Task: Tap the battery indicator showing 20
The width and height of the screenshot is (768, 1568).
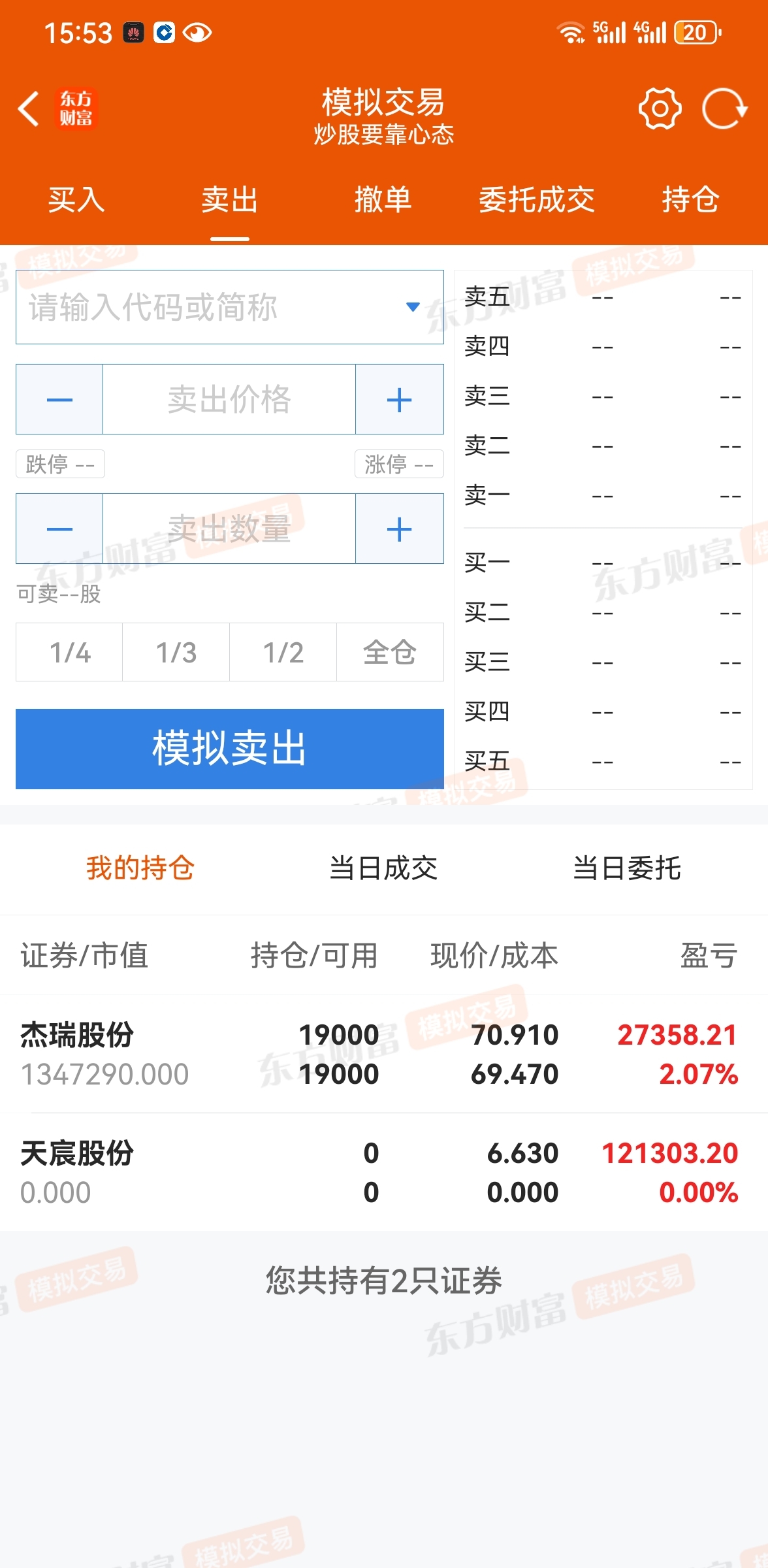Action: pos(698,33)
